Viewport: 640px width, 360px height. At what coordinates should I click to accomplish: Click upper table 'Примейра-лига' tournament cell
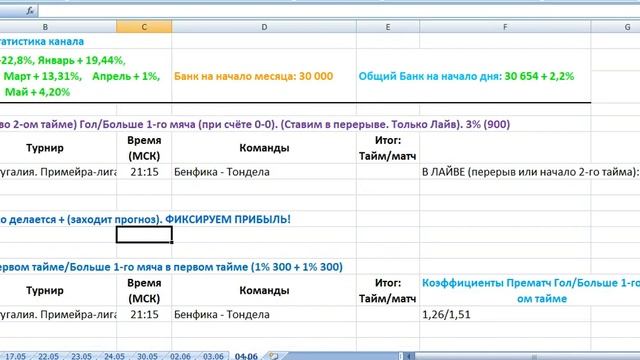58,172
